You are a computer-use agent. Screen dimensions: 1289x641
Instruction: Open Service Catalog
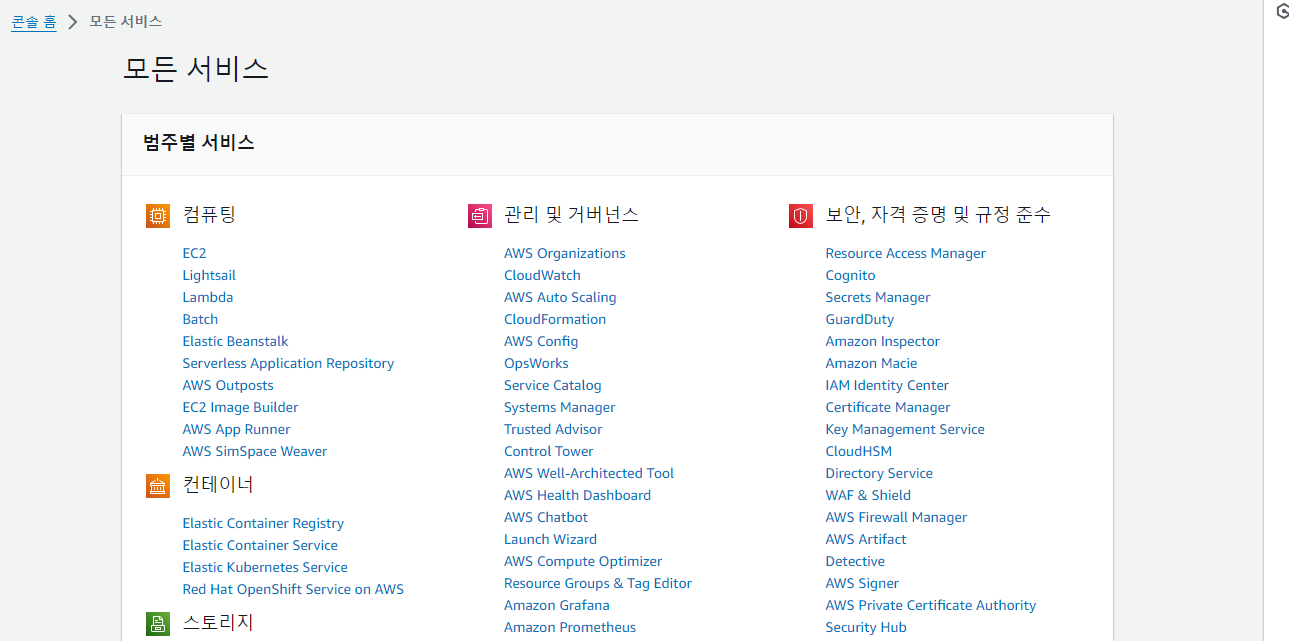553,385
